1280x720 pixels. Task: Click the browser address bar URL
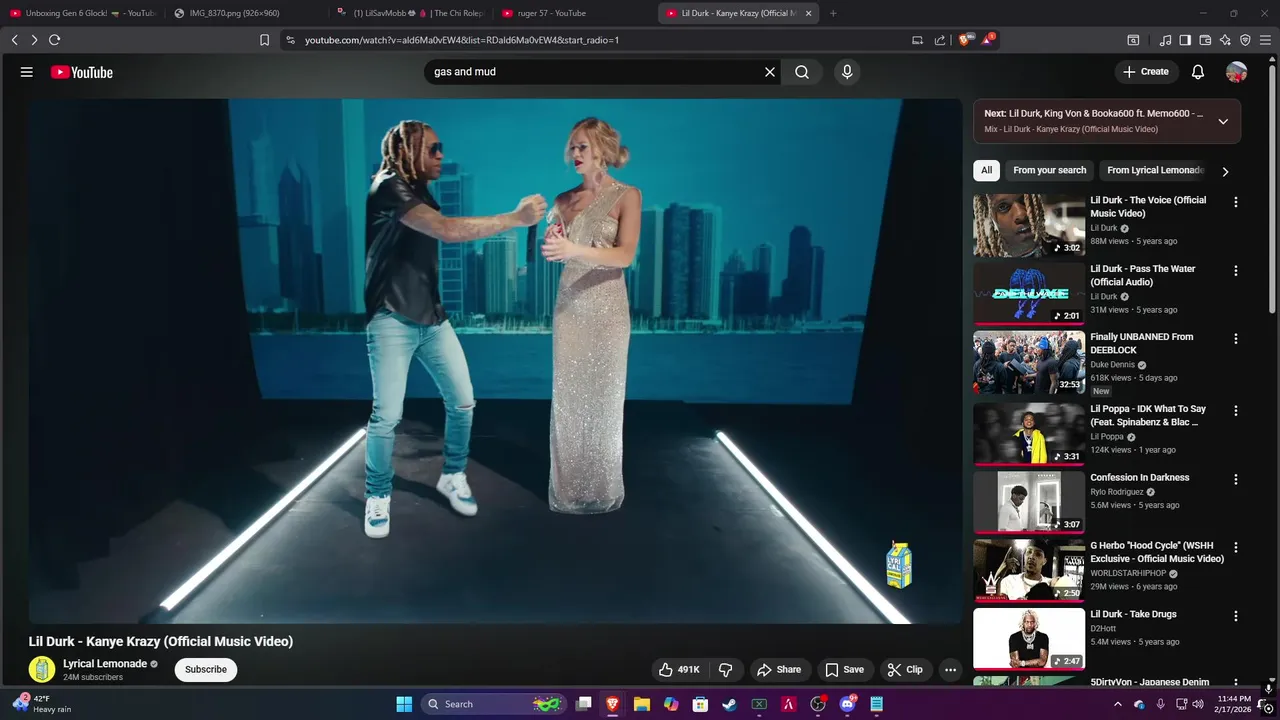(x=462, y=40)
